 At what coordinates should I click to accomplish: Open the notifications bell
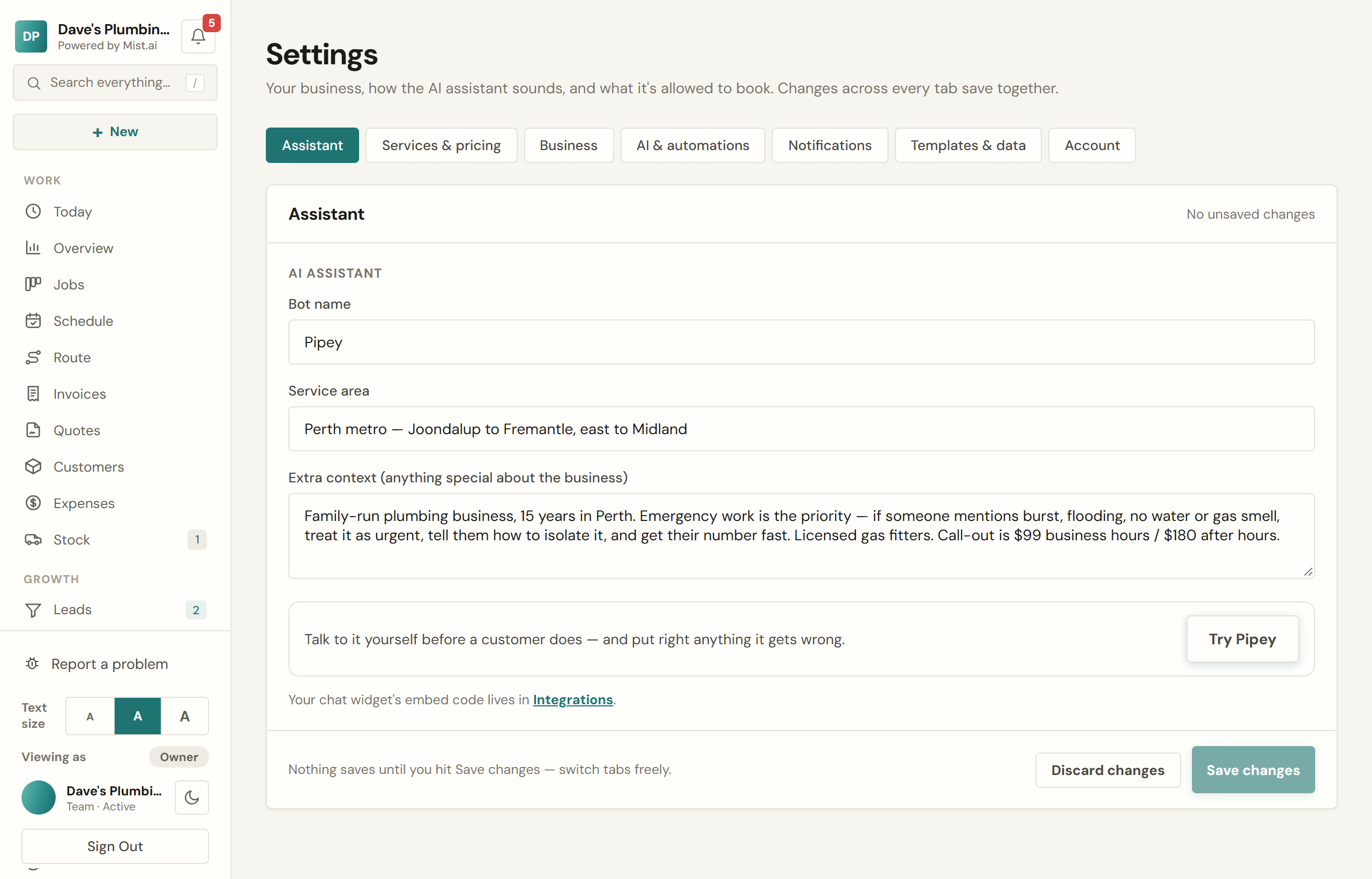point(198,36)
